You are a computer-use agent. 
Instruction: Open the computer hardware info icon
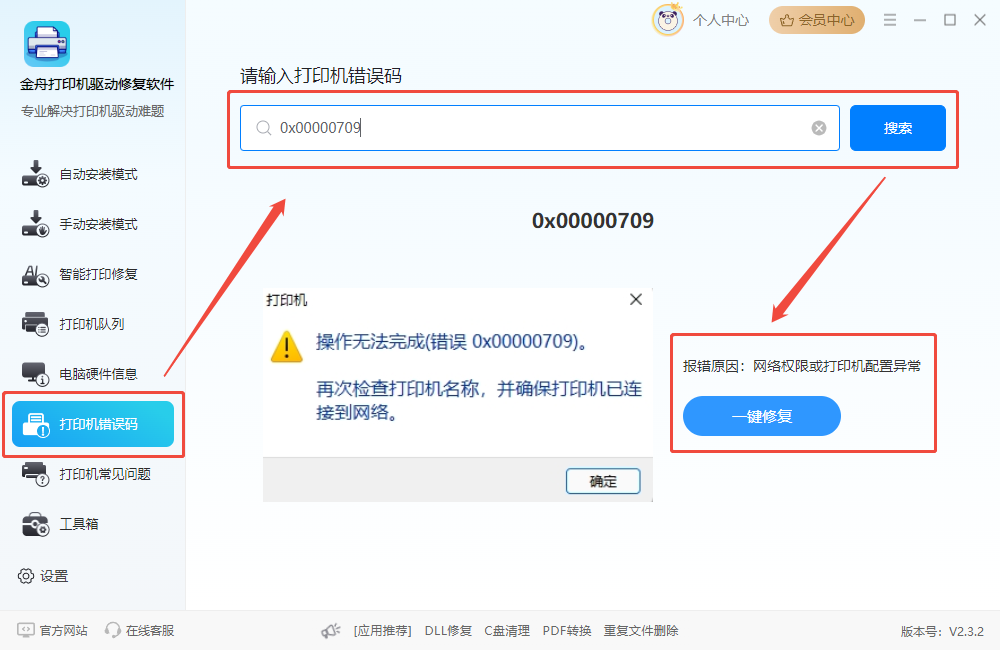35,374
